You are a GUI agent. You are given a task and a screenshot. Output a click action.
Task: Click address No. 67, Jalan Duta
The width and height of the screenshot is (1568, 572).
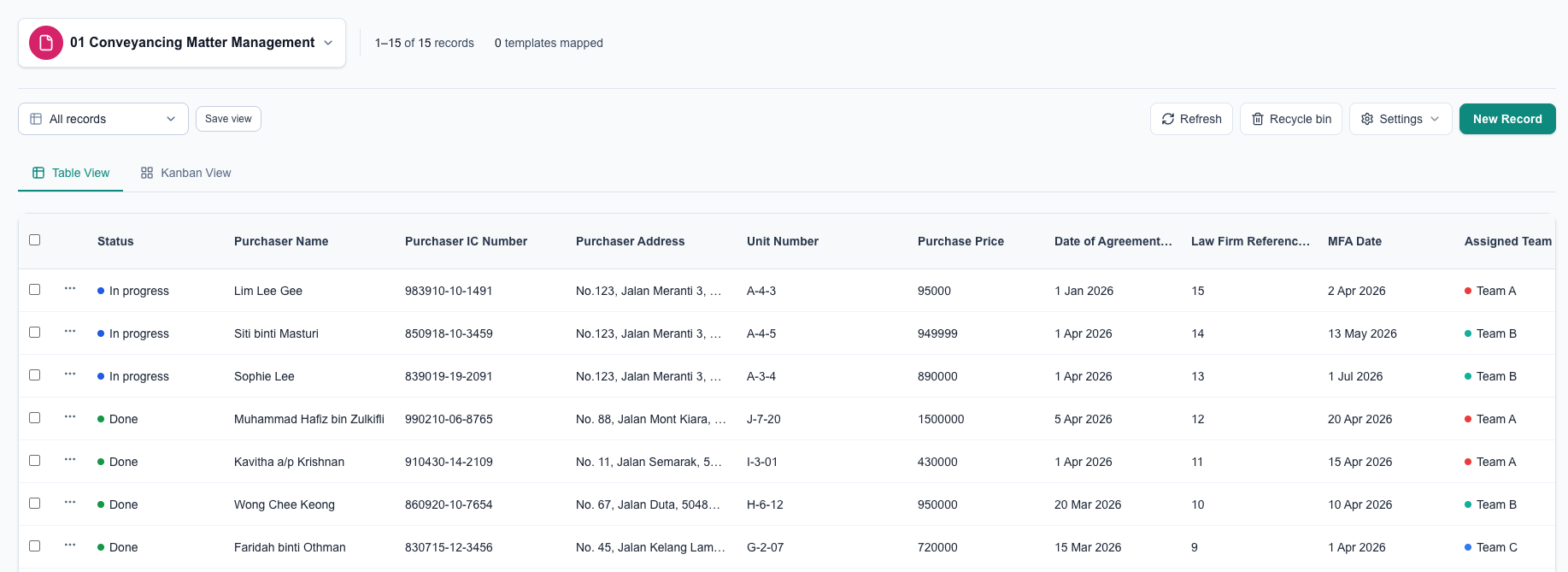(x=648, y=504)
